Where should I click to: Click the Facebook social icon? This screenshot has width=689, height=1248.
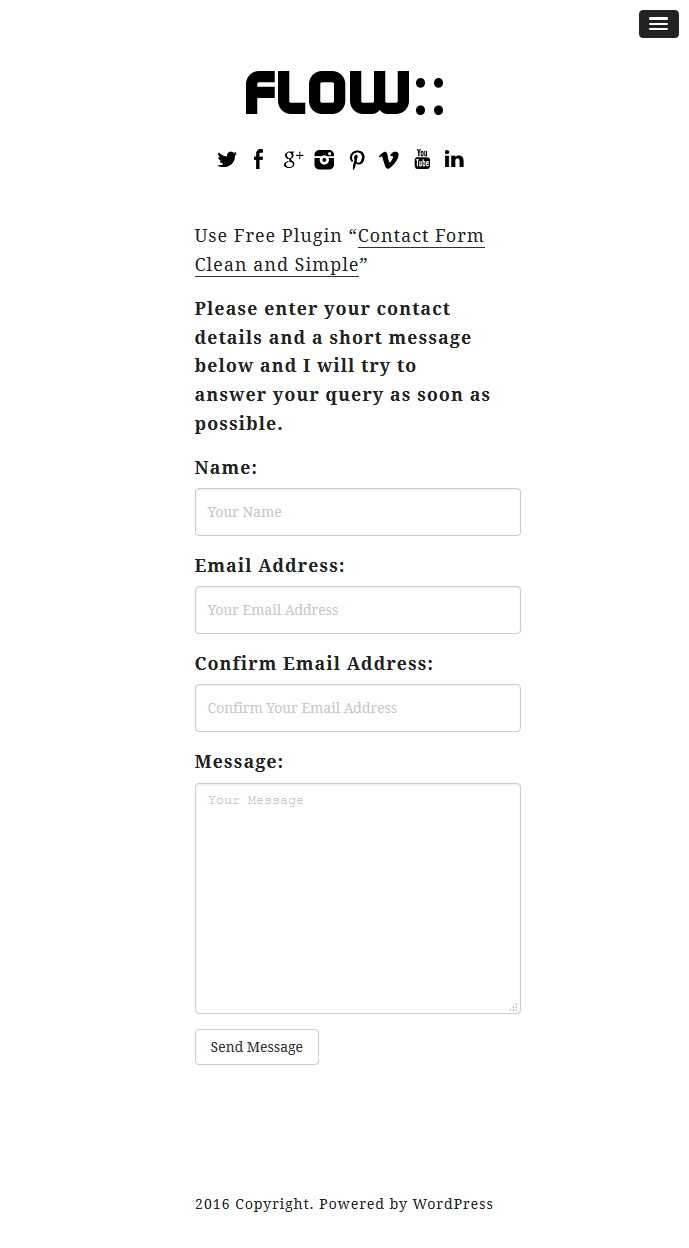coord(259,159)
